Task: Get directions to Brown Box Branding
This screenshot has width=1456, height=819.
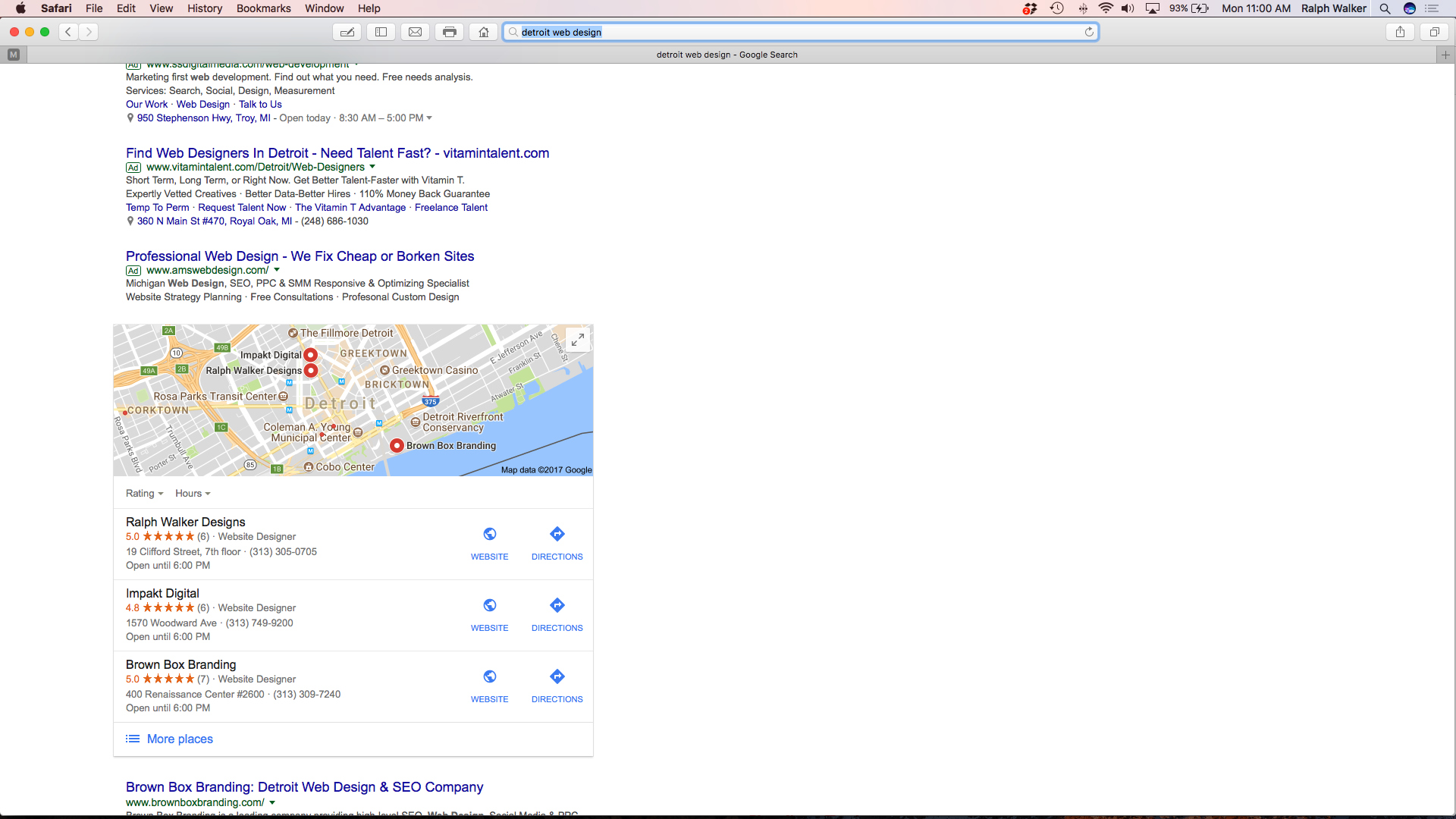Action: [x=557, y=676]
